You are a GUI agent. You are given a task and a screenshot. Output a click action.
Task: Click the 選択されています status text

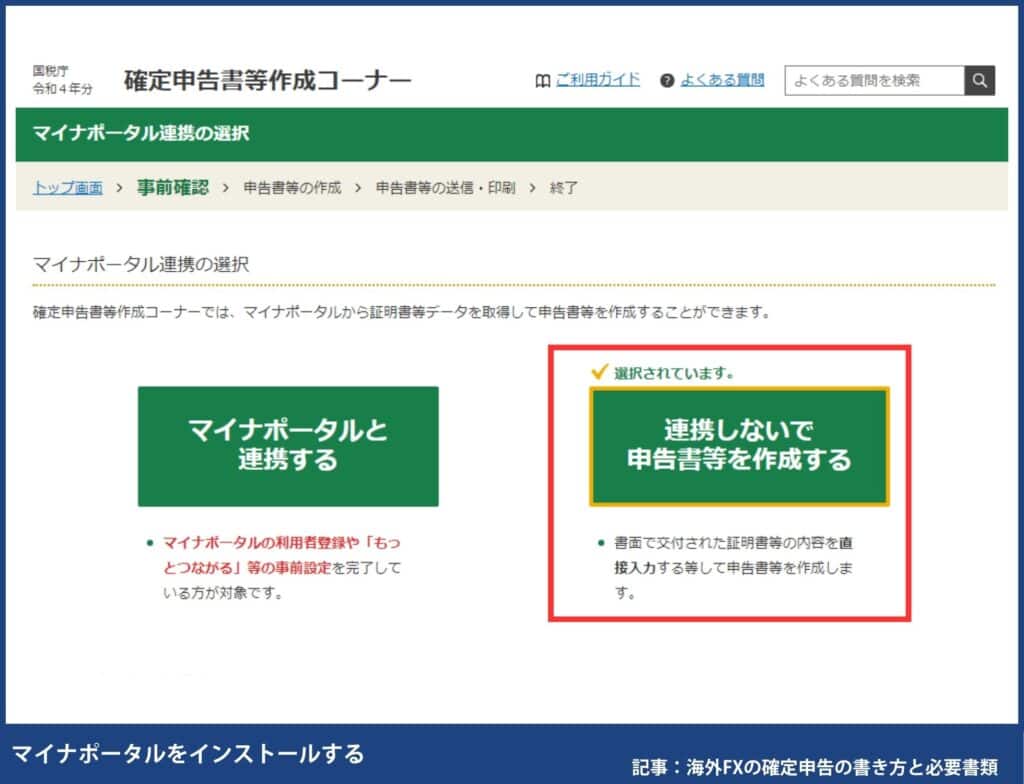[674, 373]
